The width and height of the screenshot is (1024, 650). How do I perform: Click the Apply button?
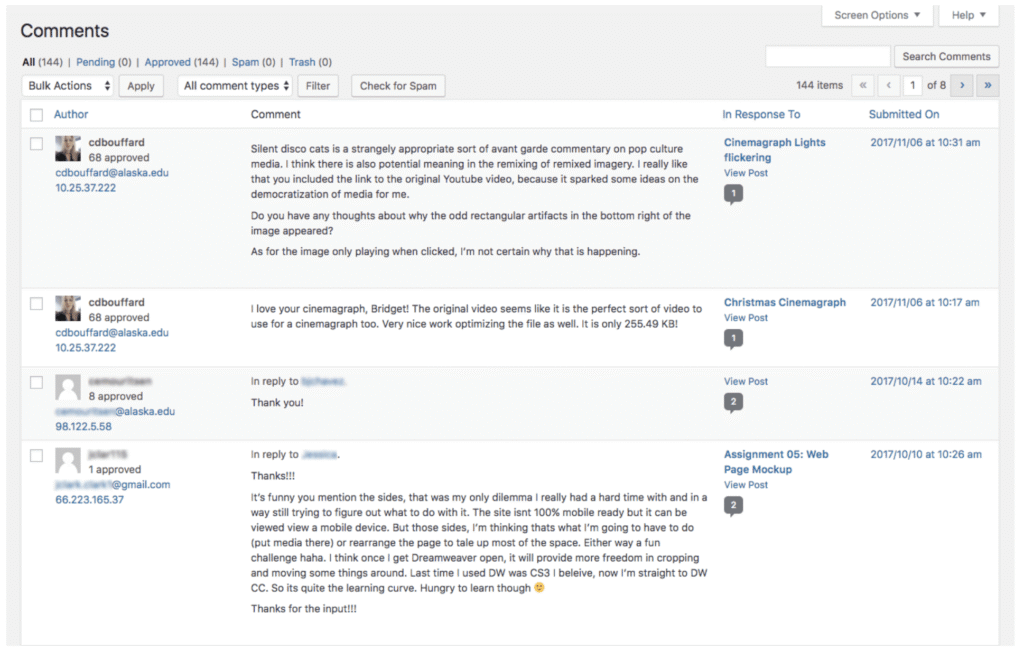140,85
